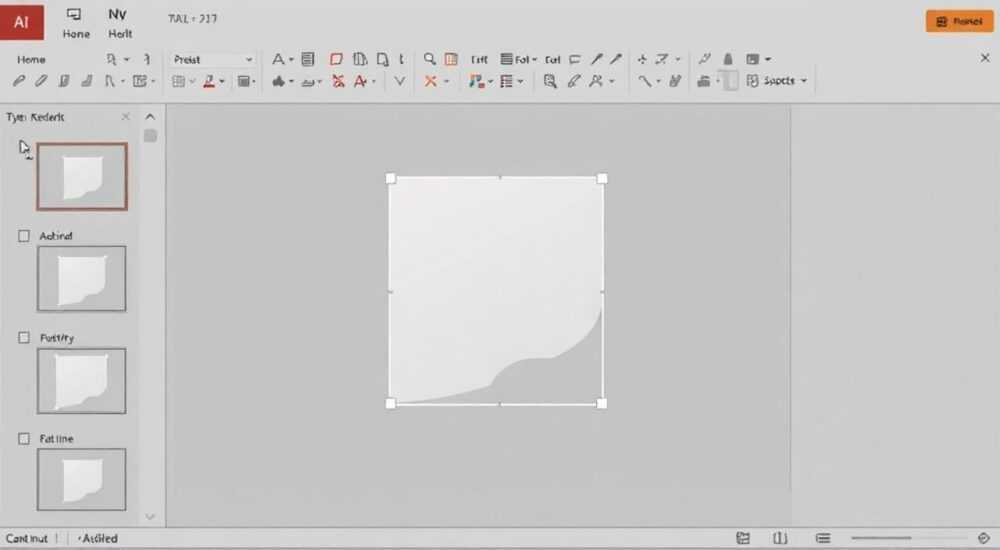Open the Spects dropdown

click(x=777, y=81)
